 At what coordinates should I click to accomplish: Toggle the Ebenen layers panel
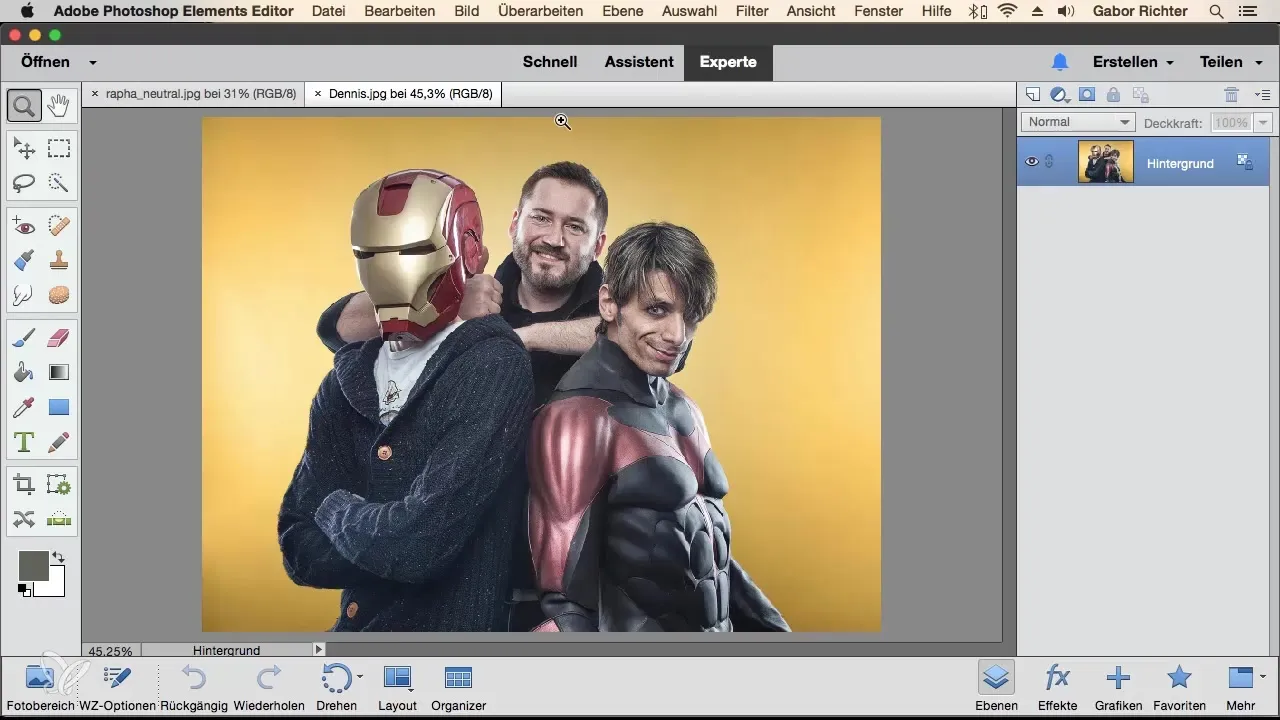pos(995,687)
